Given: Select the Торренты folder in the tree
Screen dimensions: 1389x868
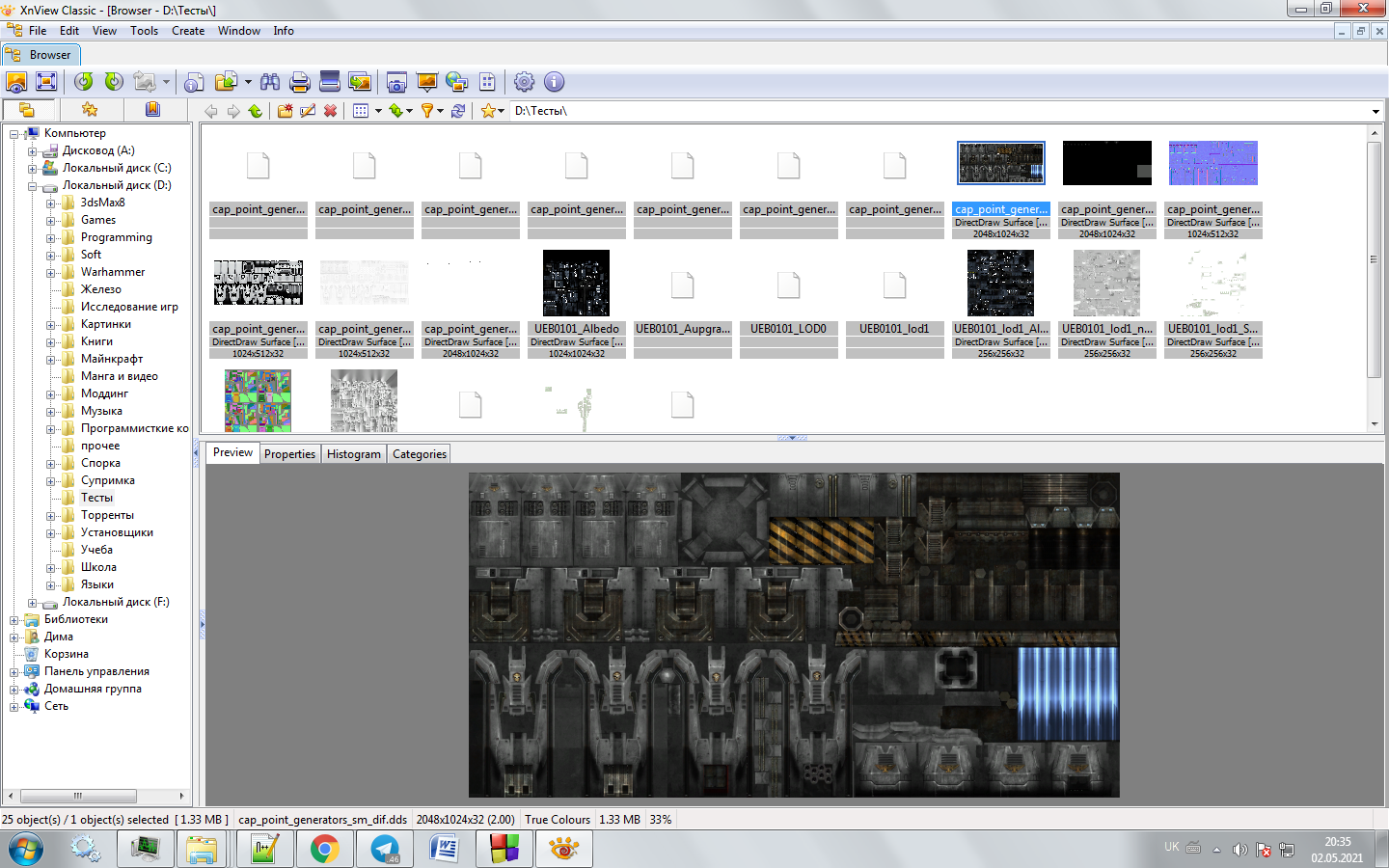Looking at the screenshot, I should click(x=107, y=516).
